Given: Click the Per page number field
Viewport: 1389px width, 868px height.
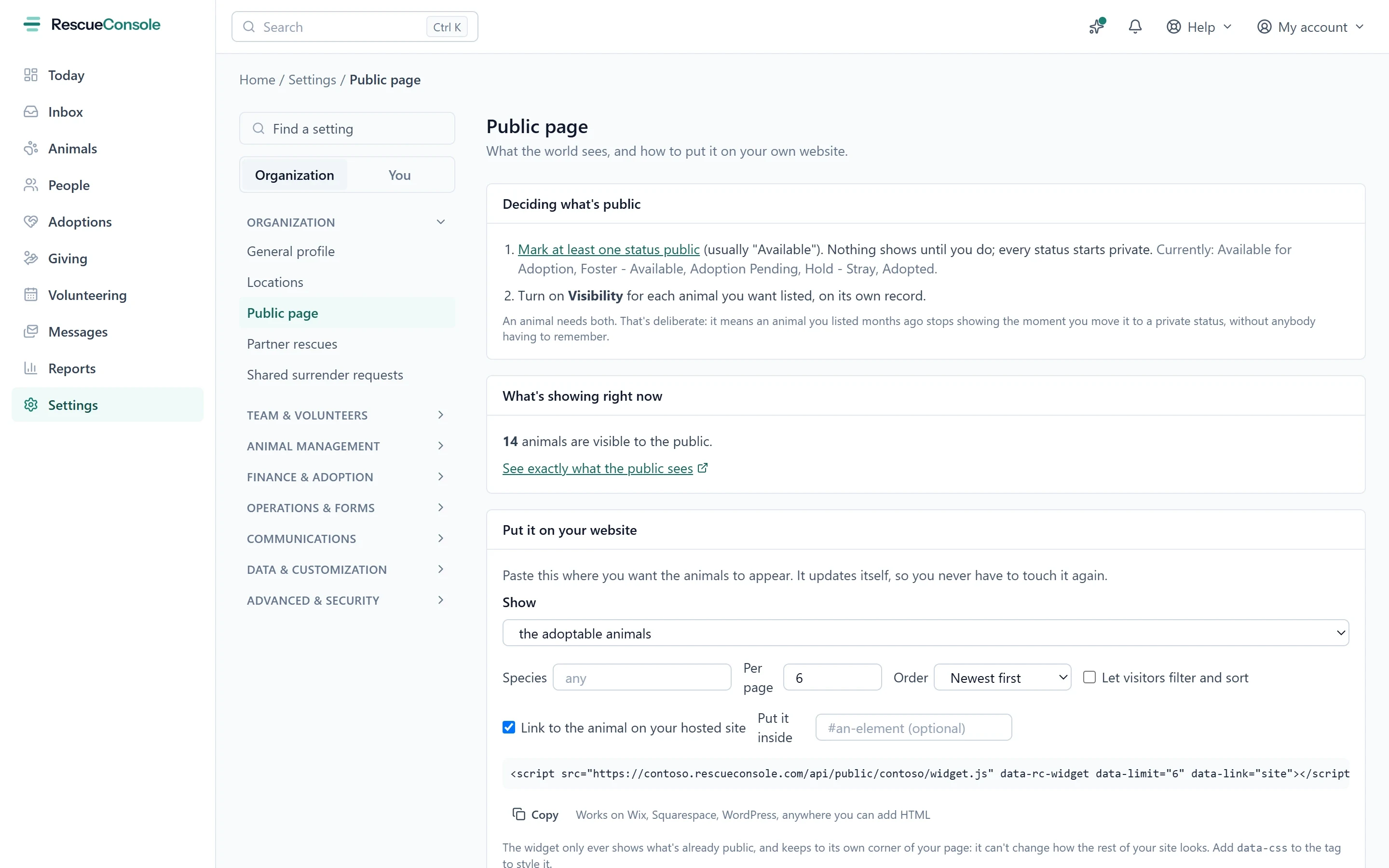Looking at the screenshot, I should coord(832,678).
